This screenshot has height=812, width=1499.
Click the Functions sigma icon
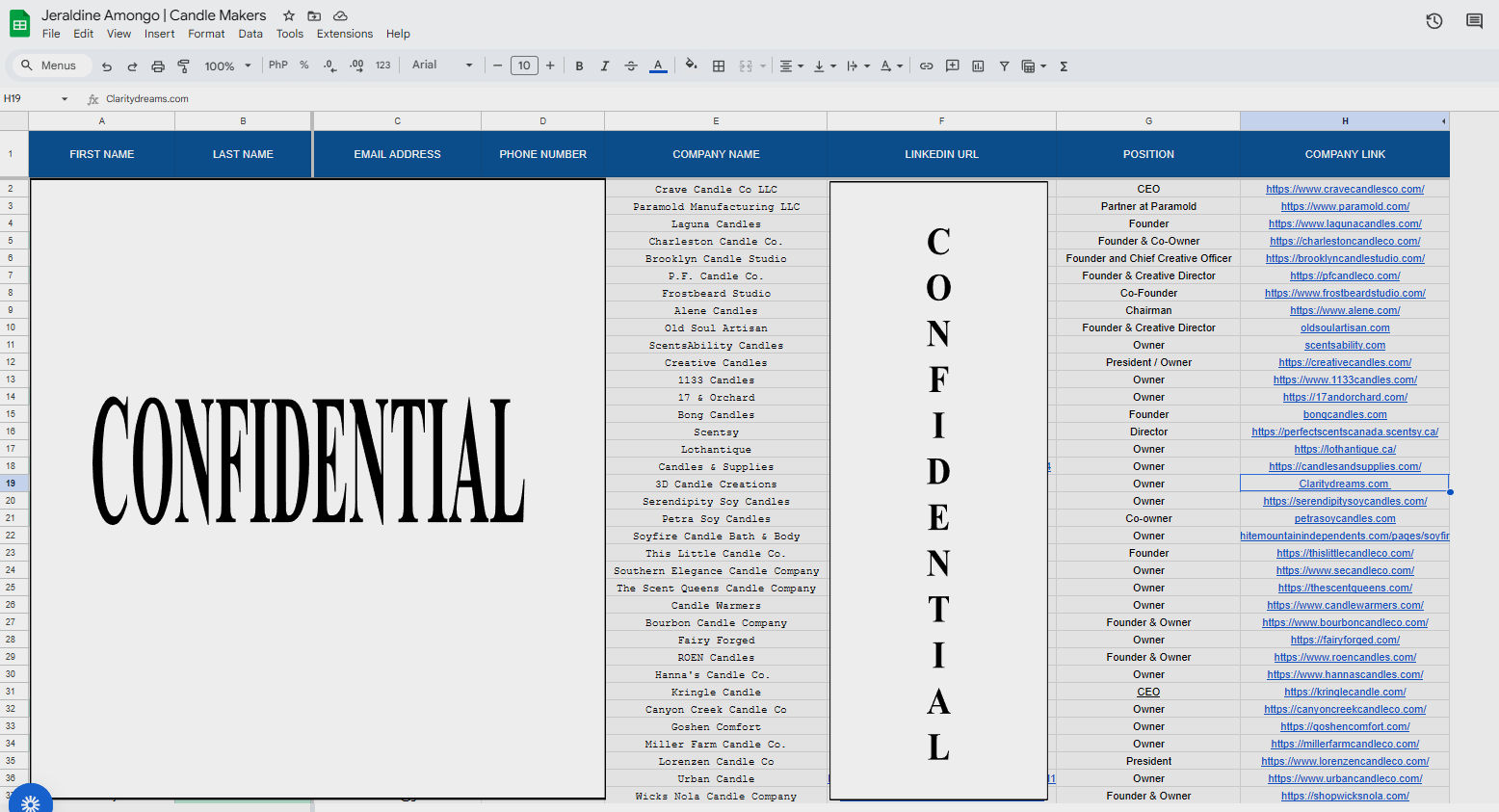pos(1064,66)
